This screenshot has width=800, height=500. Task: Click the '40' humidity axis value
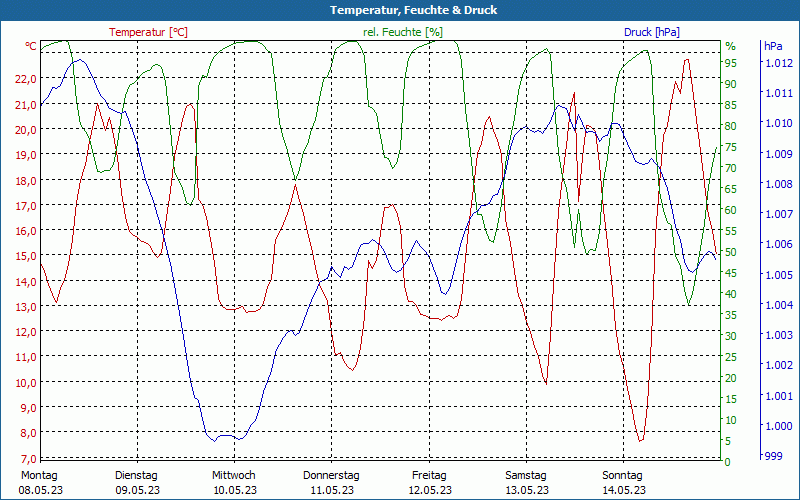(731, 294)
